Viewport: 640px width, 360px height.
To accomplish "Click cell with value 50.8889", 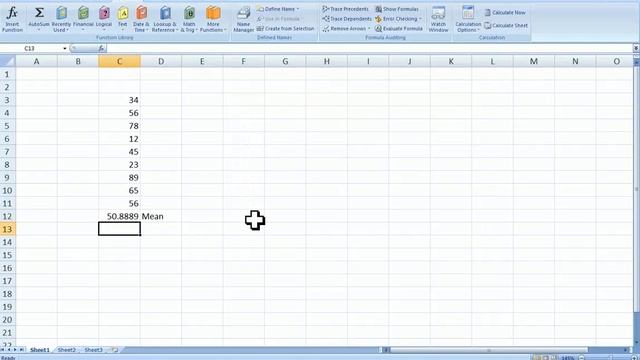I will coord(119,216).
